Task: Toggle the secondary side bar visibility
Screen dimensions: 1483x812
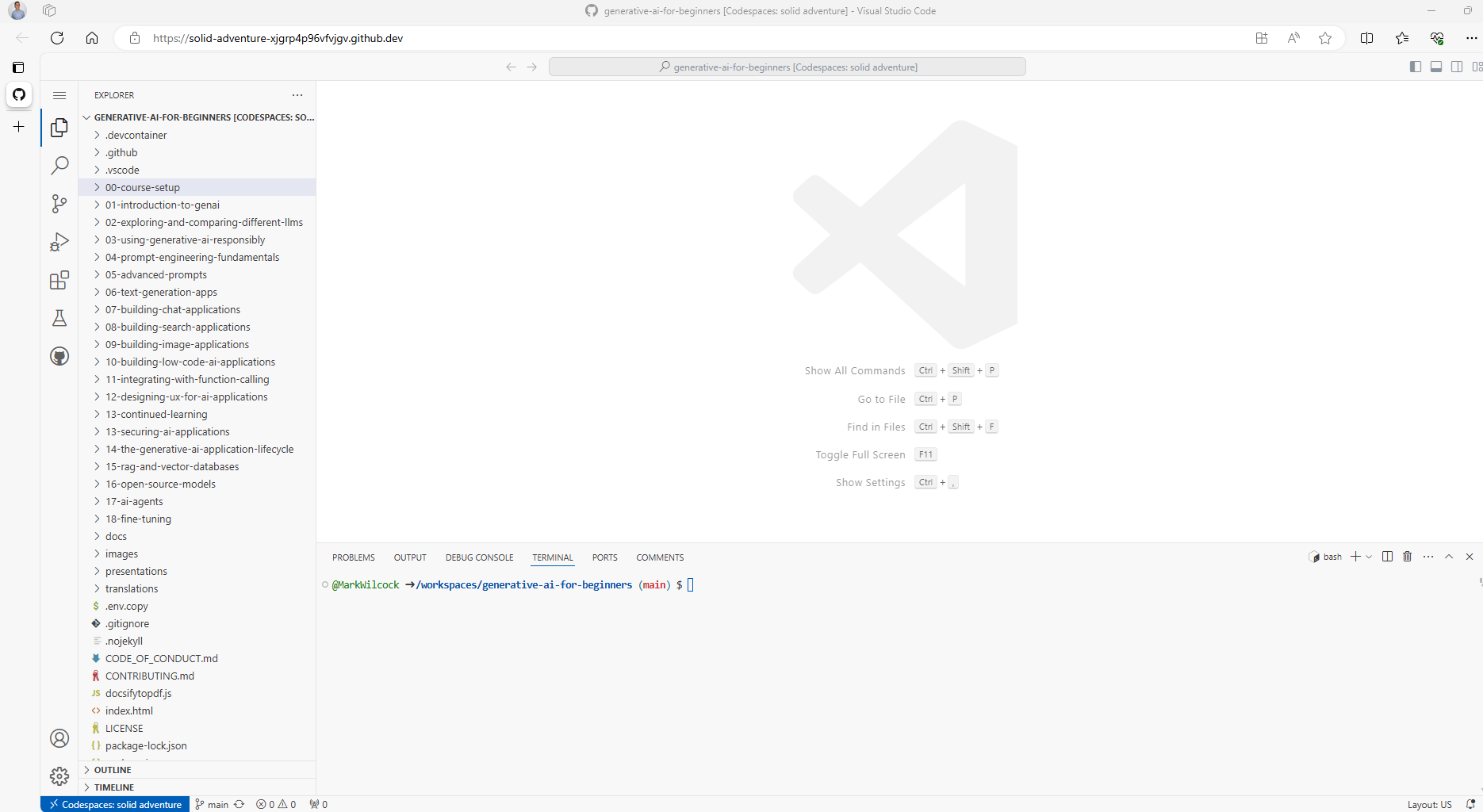Action: tap(1457, 67)
